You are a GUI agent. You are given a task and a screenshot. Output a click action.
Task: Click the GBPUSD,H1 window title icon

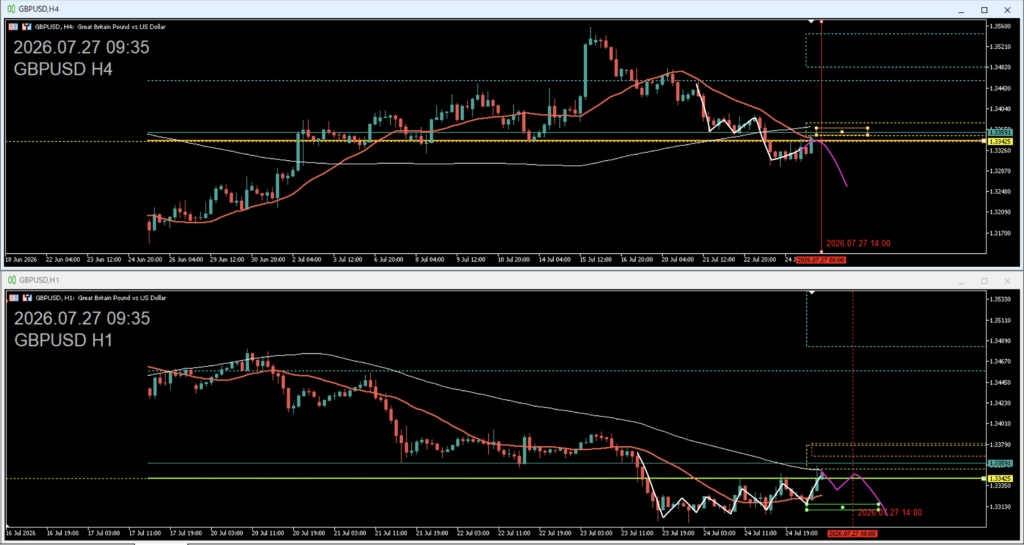[x=10, y=280]
